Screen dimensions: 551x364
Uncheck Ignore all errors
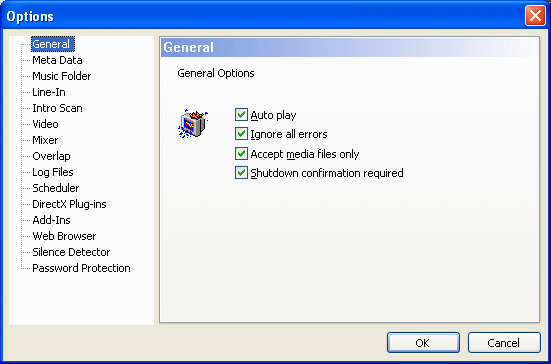click(241, 134)
